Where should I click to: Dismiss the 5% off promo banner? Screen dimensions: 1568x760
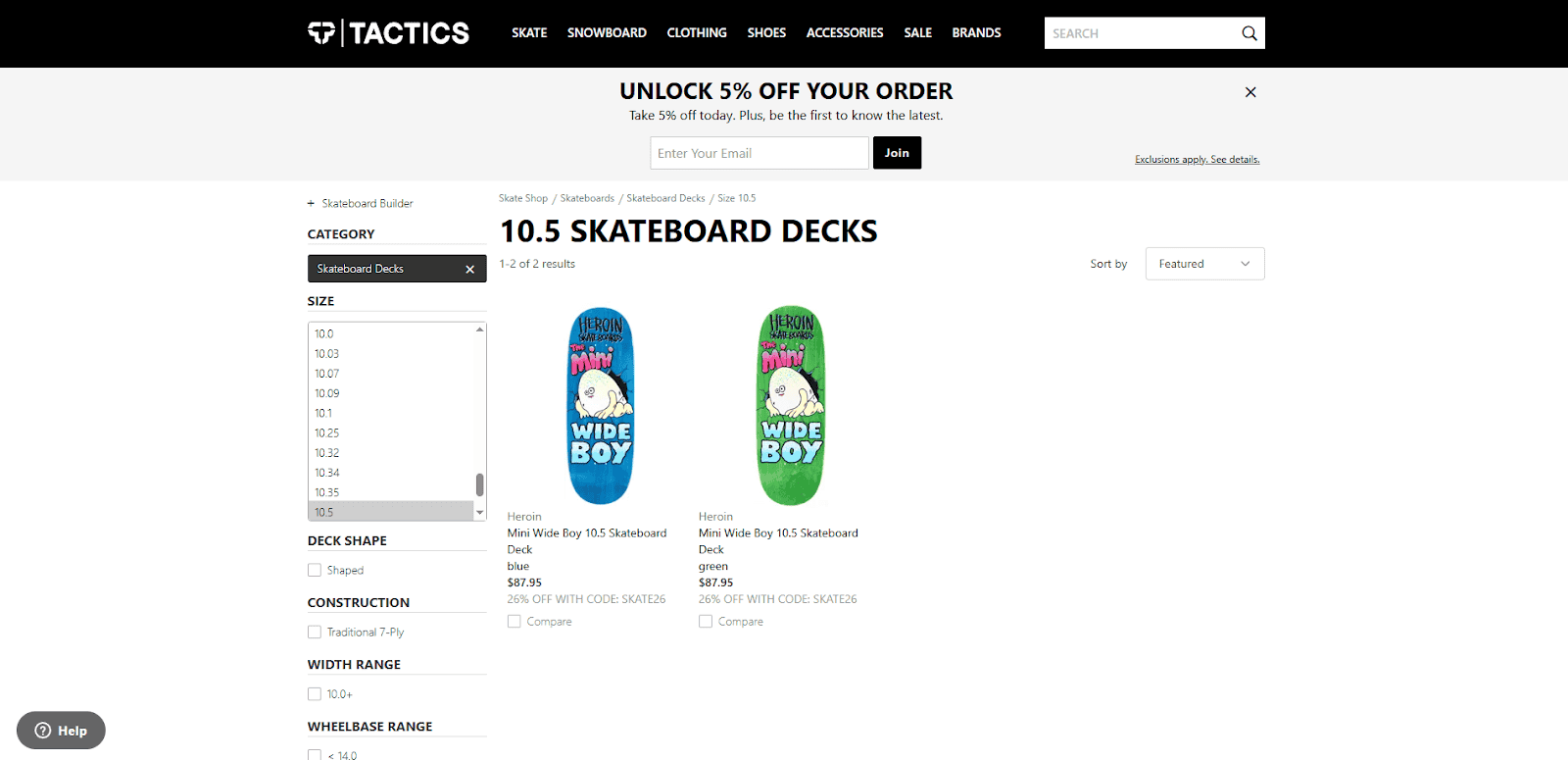click(x=1249, y=91)
